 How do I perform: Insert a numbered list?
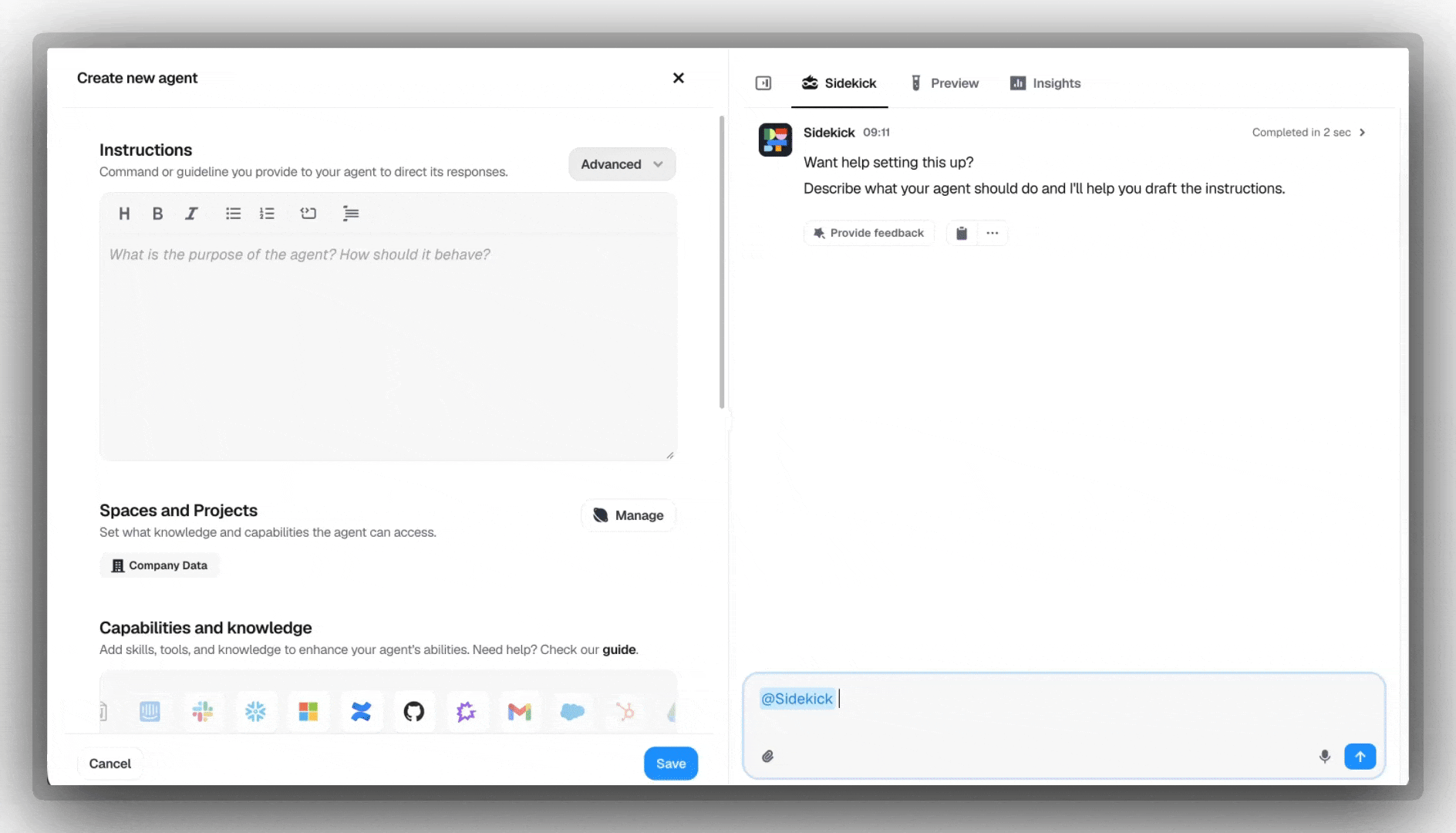(x=267, y=214)
